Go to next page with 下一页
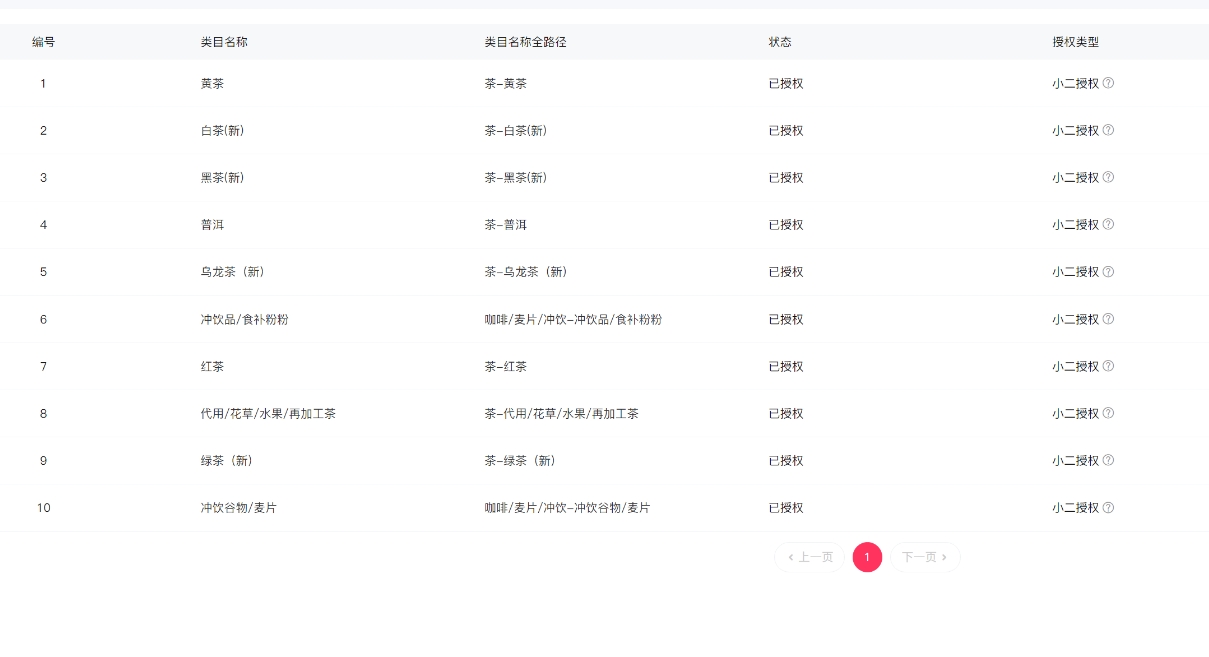The image size is (1209, 657). [925, 557]
